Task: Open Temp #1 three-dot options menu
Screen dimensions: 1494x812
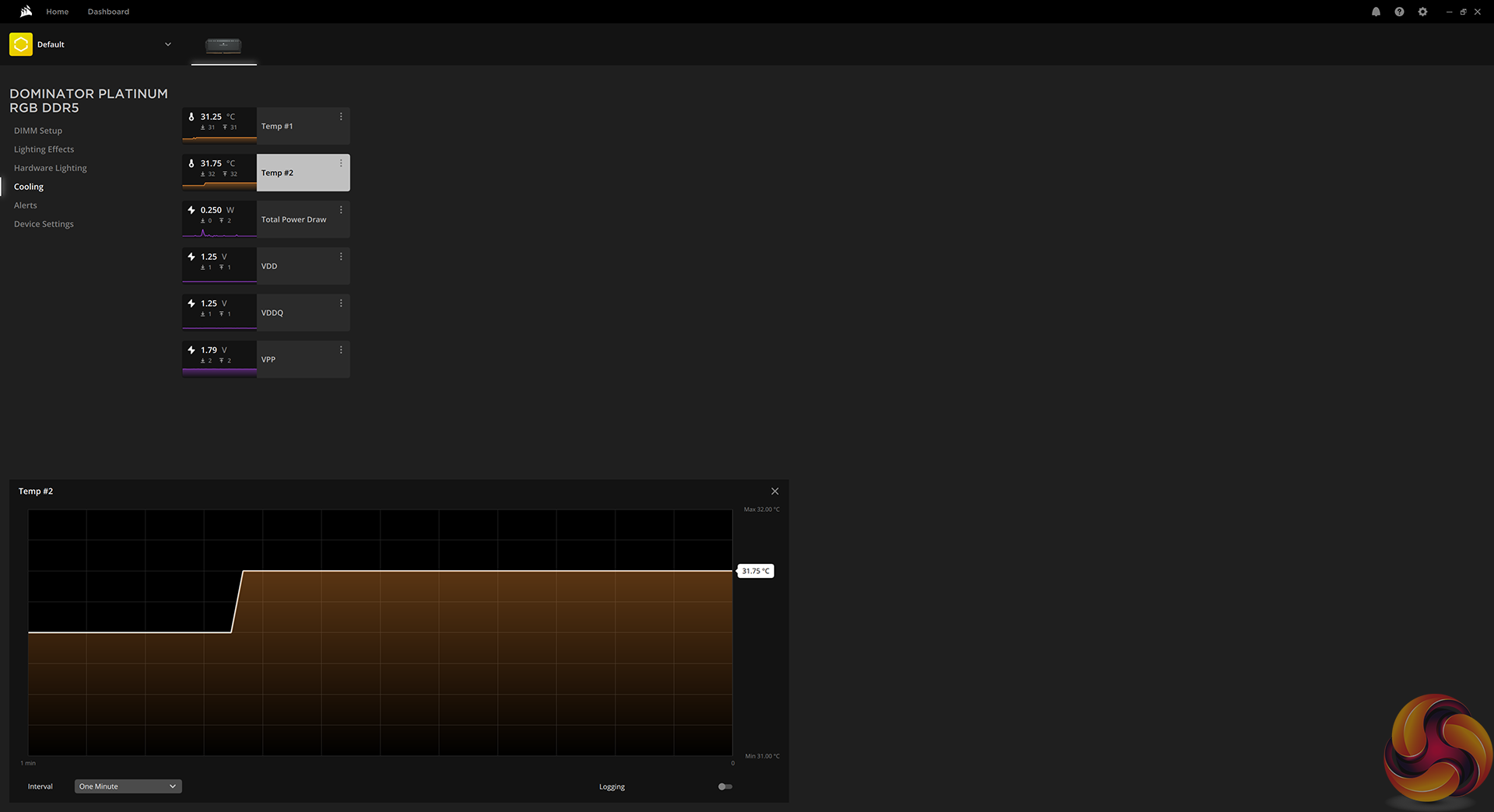Action: click(x=341, y=117)
